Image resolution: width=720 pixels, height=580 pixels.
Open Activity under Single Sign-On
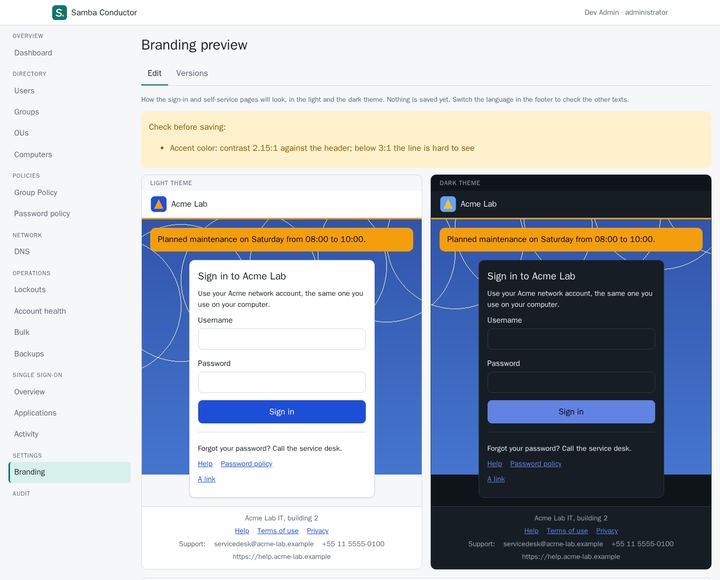[x=26, y=434]
